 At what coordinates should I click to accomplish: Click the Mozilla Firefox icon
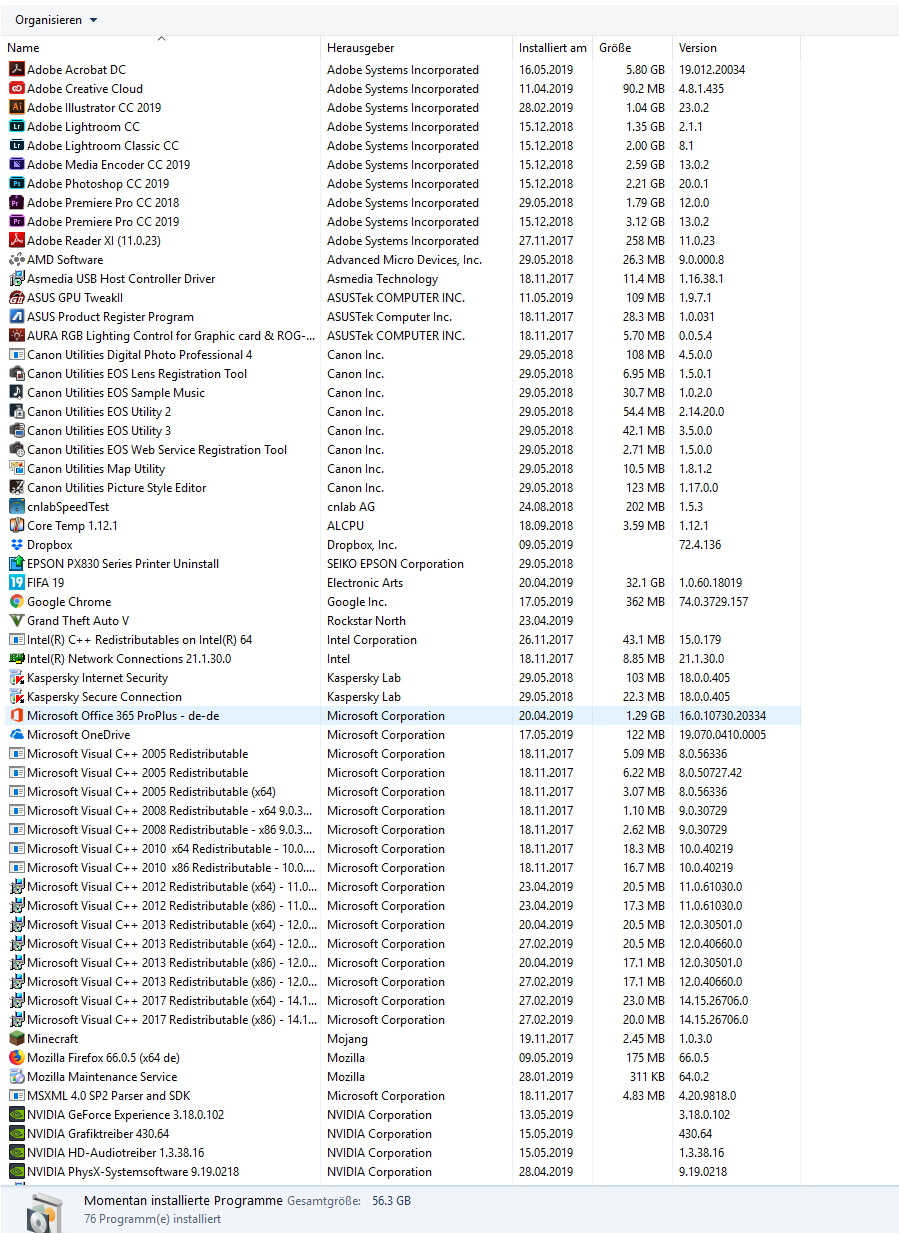17,1058
